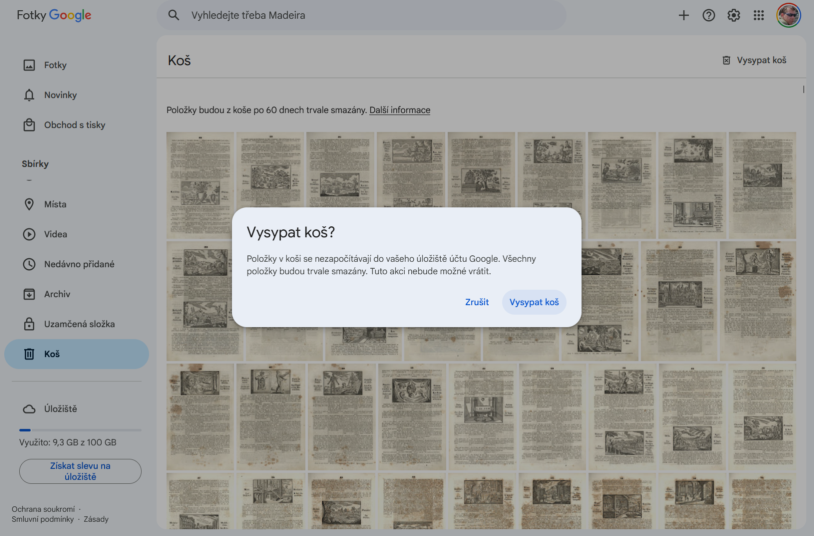Open the Další informace link
814x536 pixels.
[400, 110]
